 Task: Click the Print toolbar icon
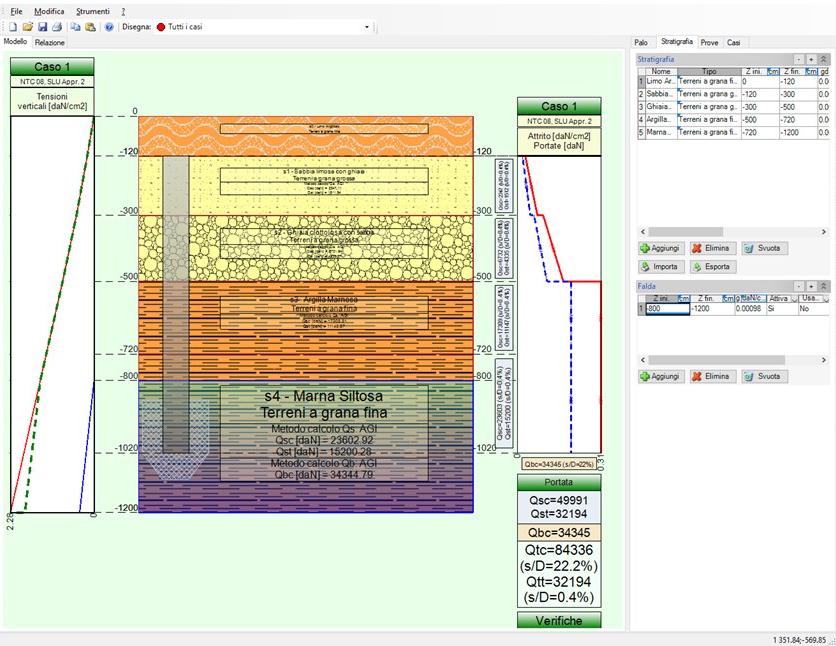57,27
